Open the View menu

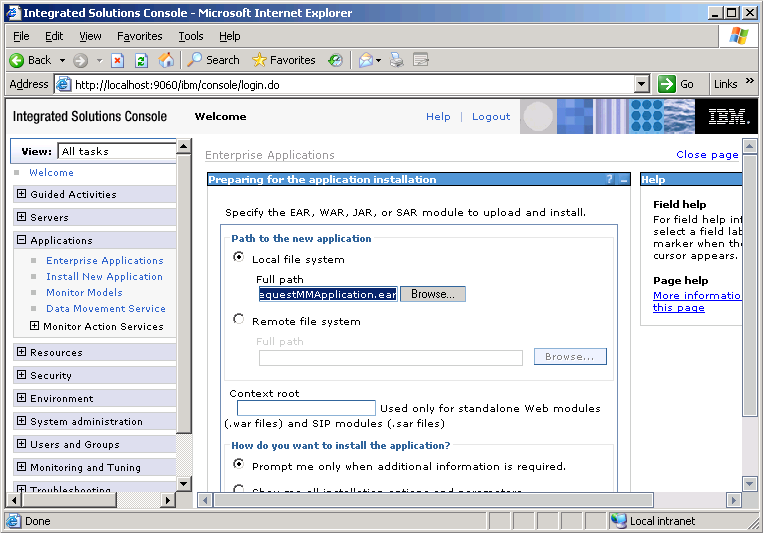90,36
